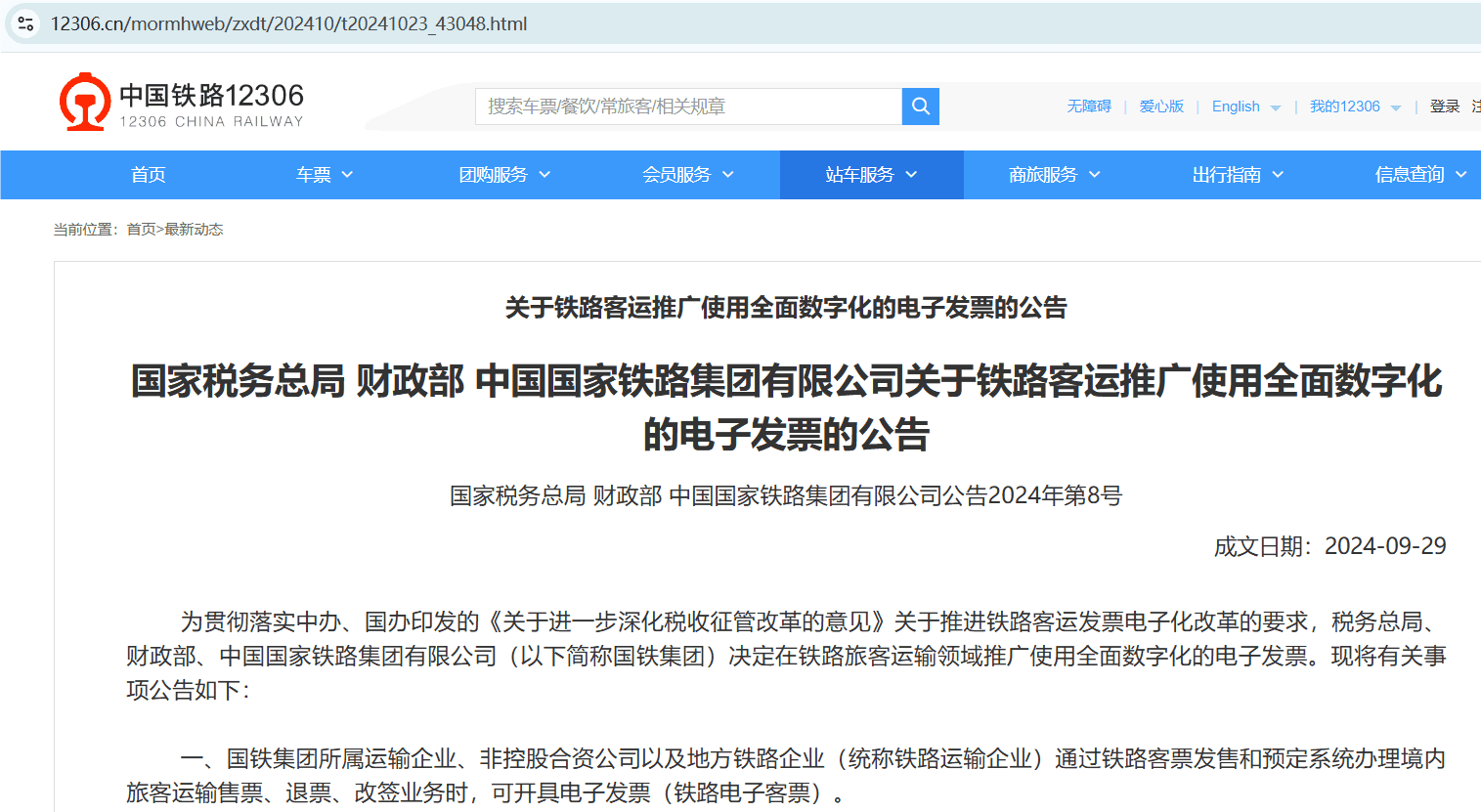Click the date text 成文日期：2024-09-29
The image size is (1481, 812).
coord(1329,546)
